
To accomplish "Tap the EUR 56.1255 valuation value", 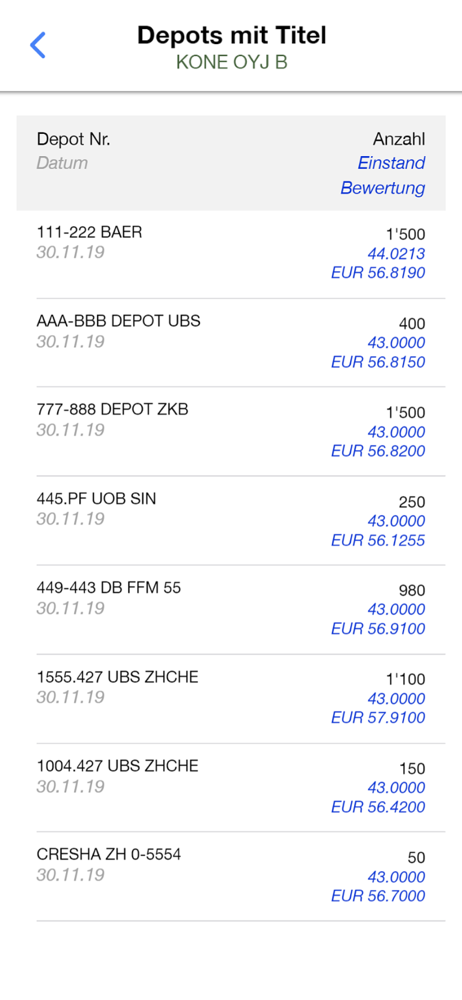I will coord(378,541).
